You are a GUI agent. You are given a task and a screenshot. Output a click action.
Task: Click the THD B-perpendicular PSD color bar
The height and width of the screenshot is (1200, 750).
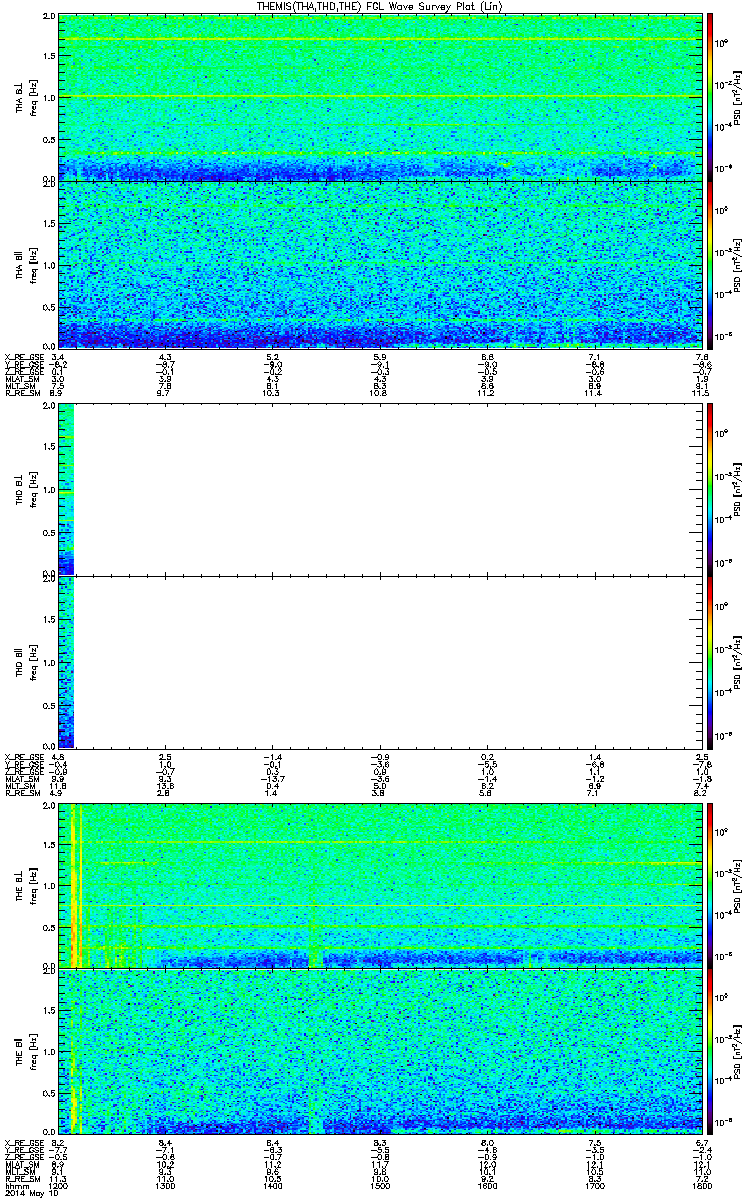click(x=709, y=489)
